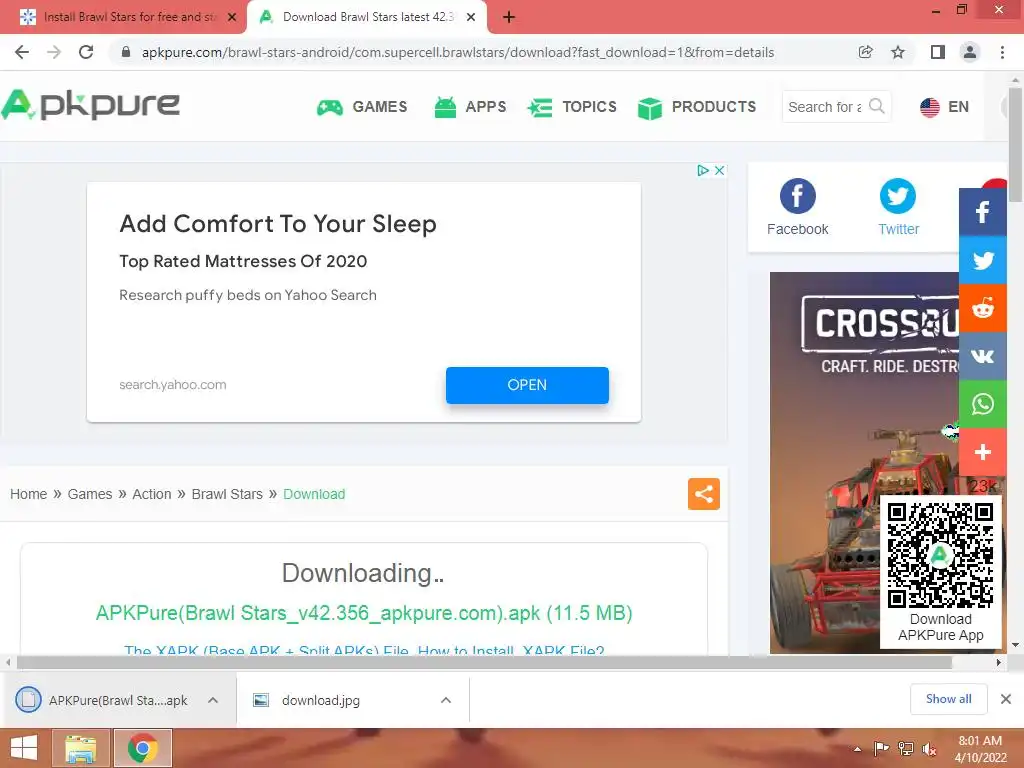Click the address bar URL

457,52
